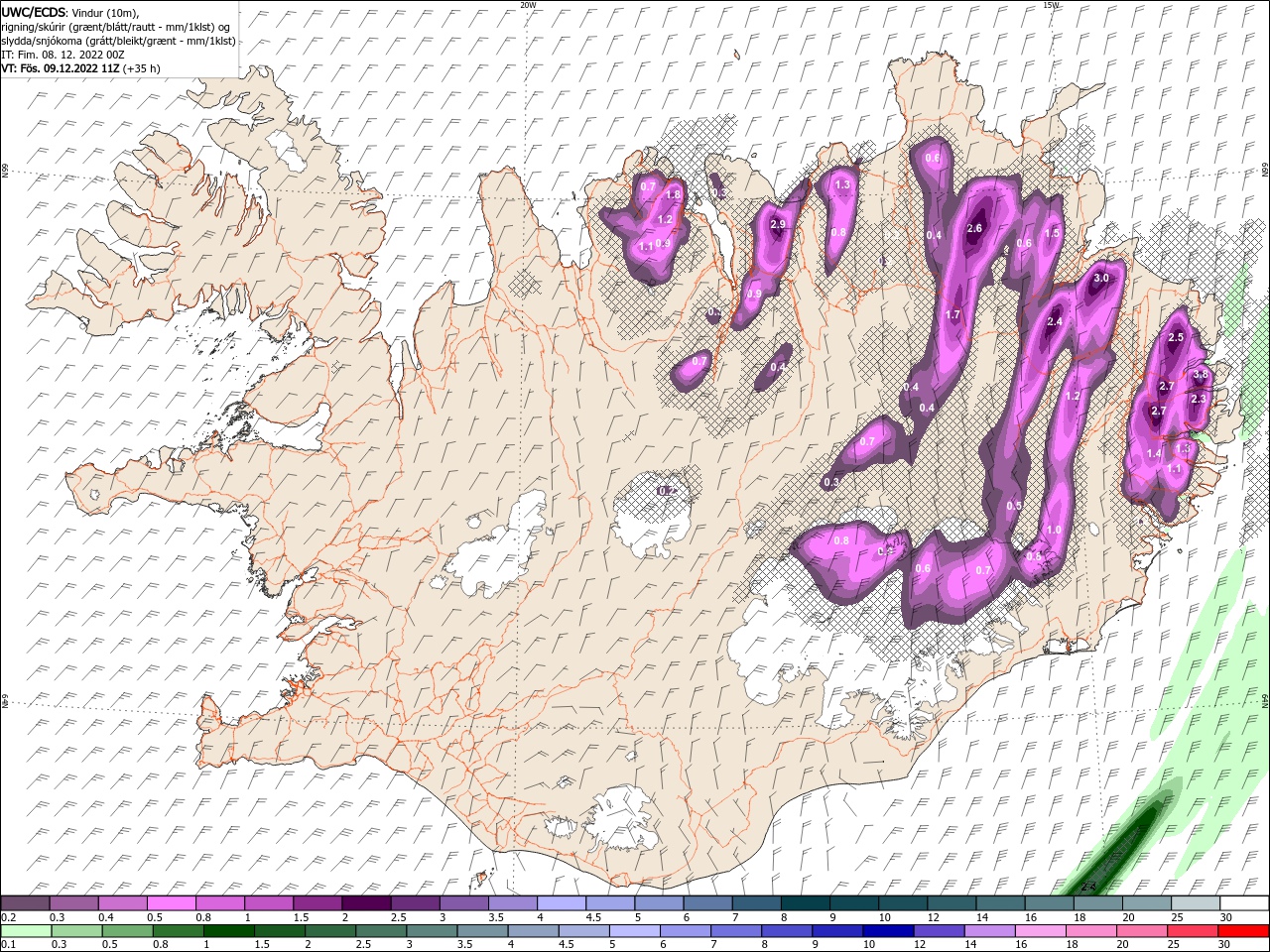Click the light pink 16–18 rain legend swatch

coord(1040,931)
